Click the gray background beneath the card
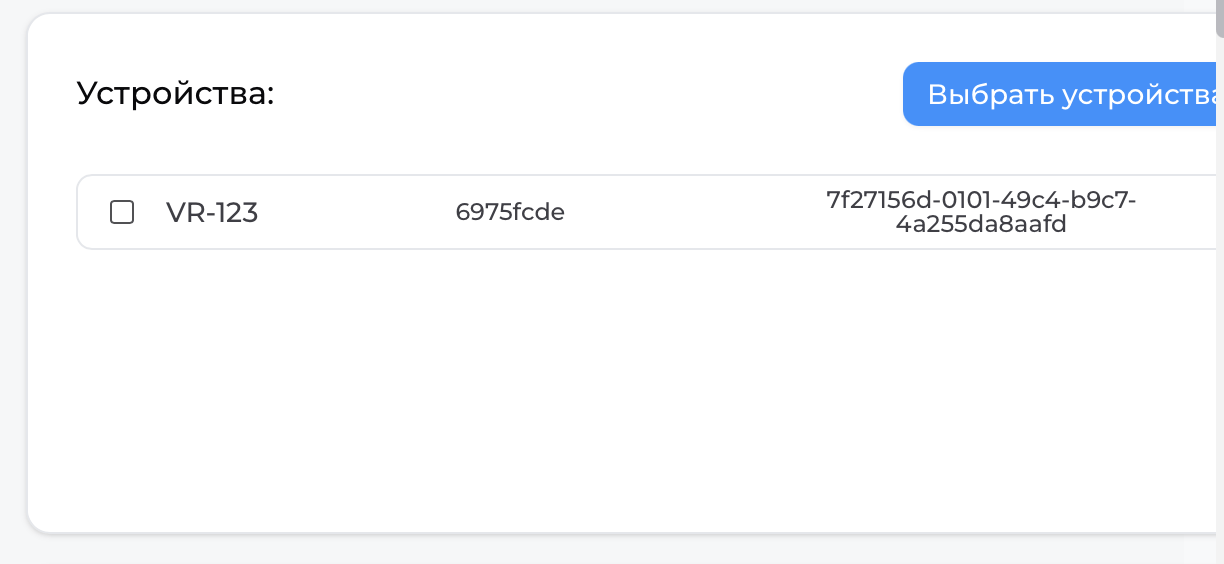 click(600, 550)
